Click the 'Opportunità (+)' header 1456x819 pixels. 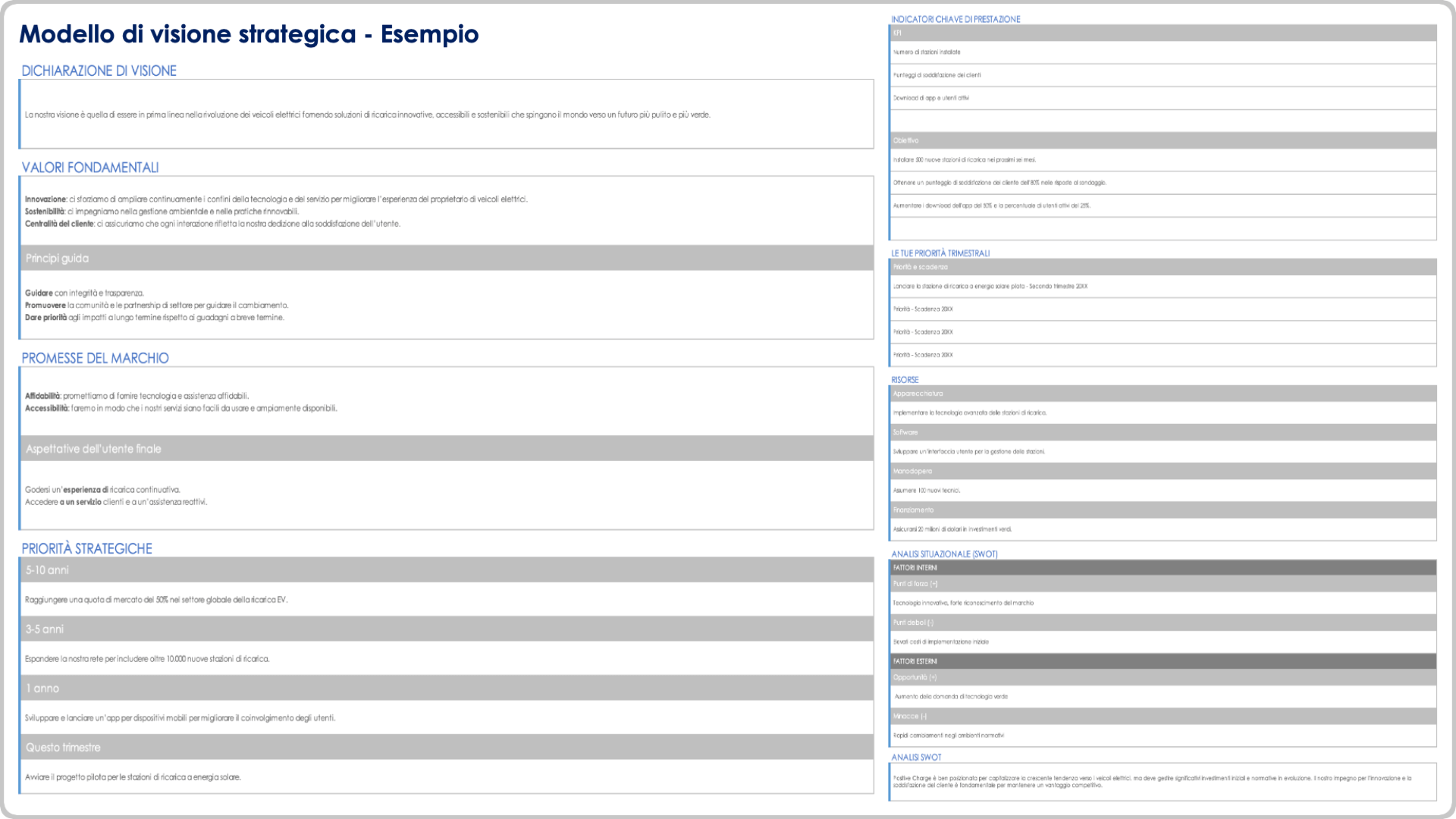point(1163,677)
